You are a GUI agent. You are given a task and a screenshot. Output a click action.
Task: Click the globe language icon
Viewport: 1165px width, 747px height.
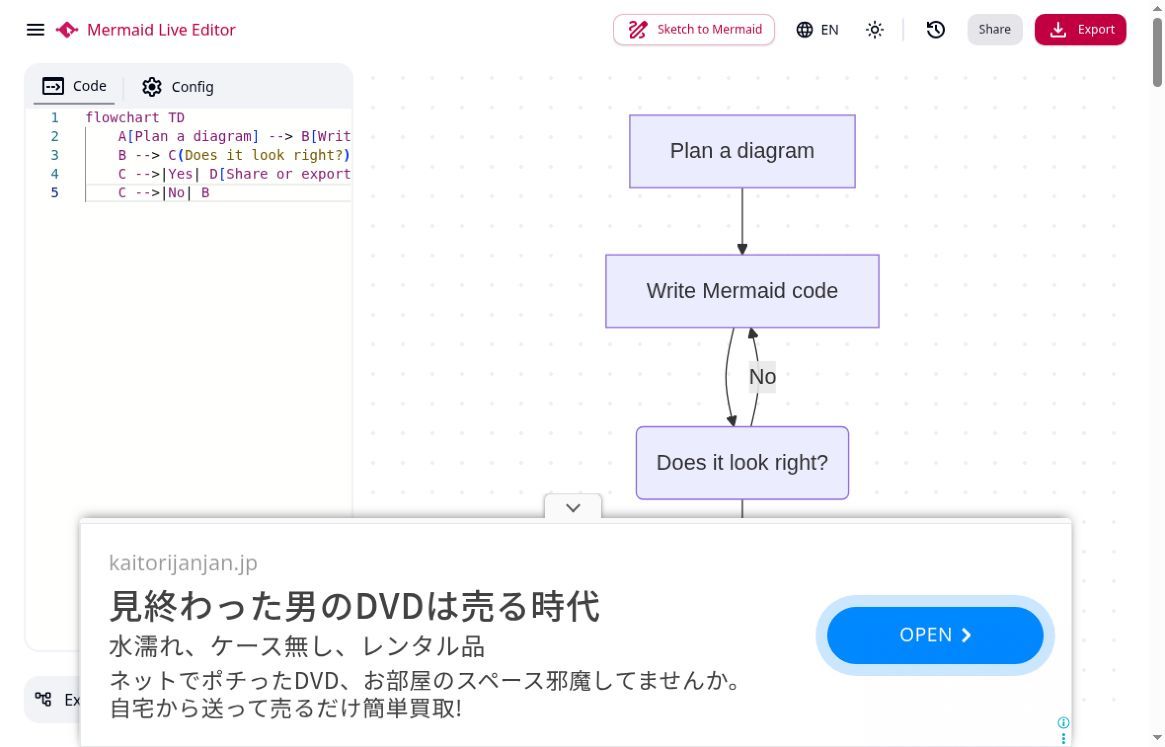coord(805,30)
